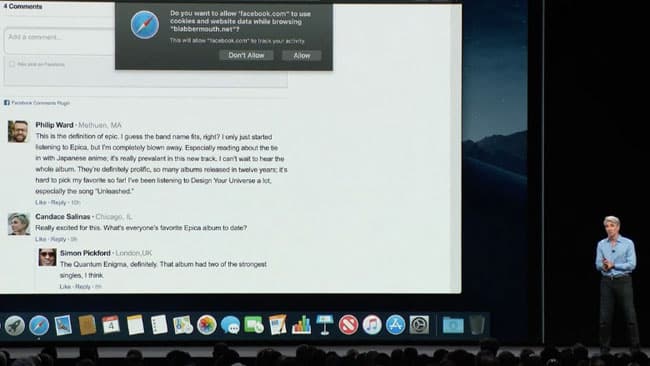Open Philip Ward's profile name
This screenshot has width=650, height=366.
(54, 125)
